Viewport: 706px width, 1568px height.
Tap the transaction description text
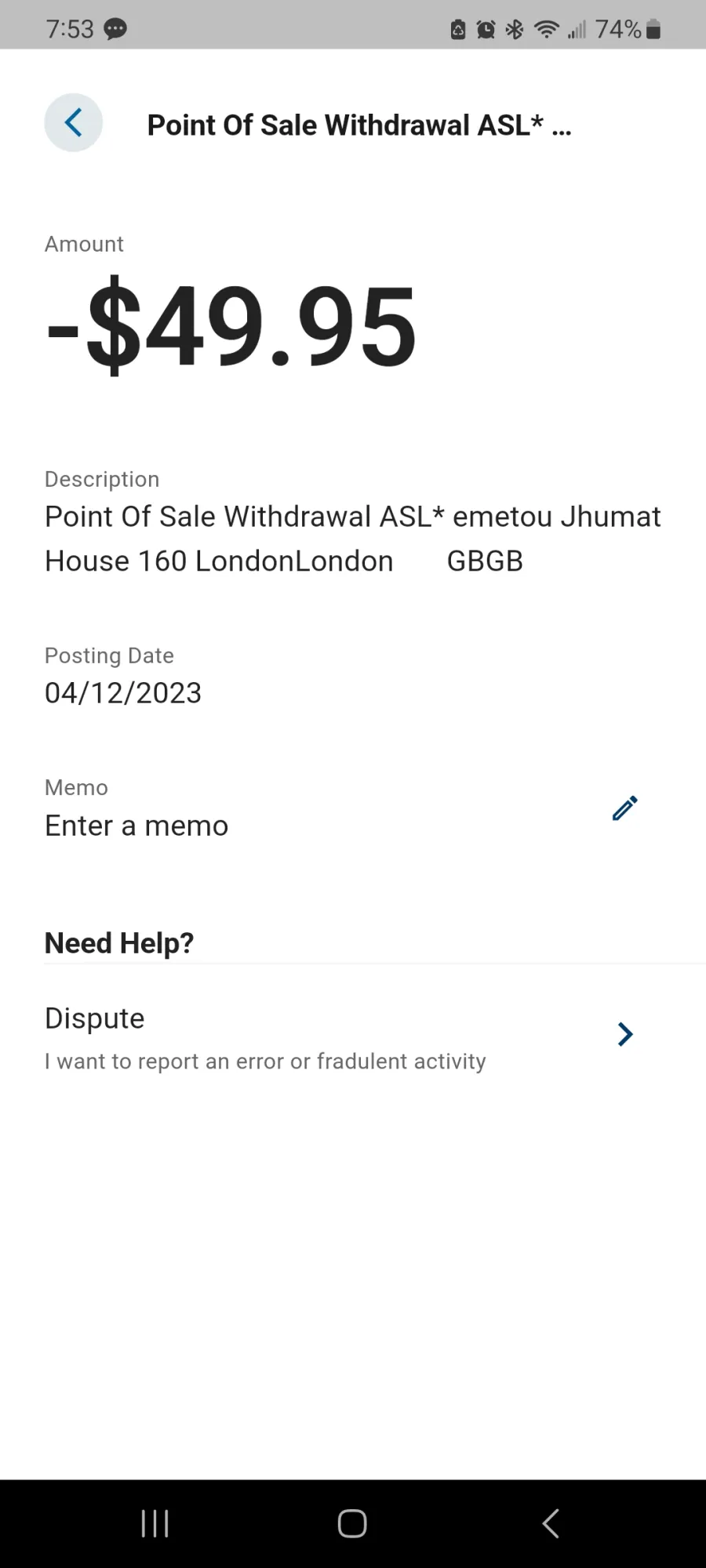[353, 539]
